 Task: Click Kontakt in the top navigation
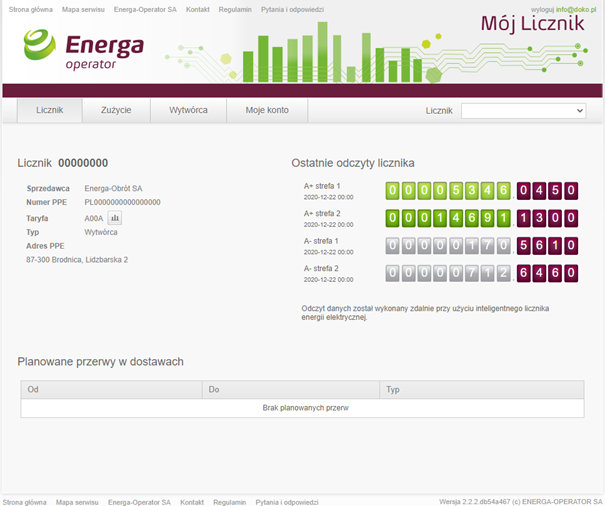click(x=198, y=10)
